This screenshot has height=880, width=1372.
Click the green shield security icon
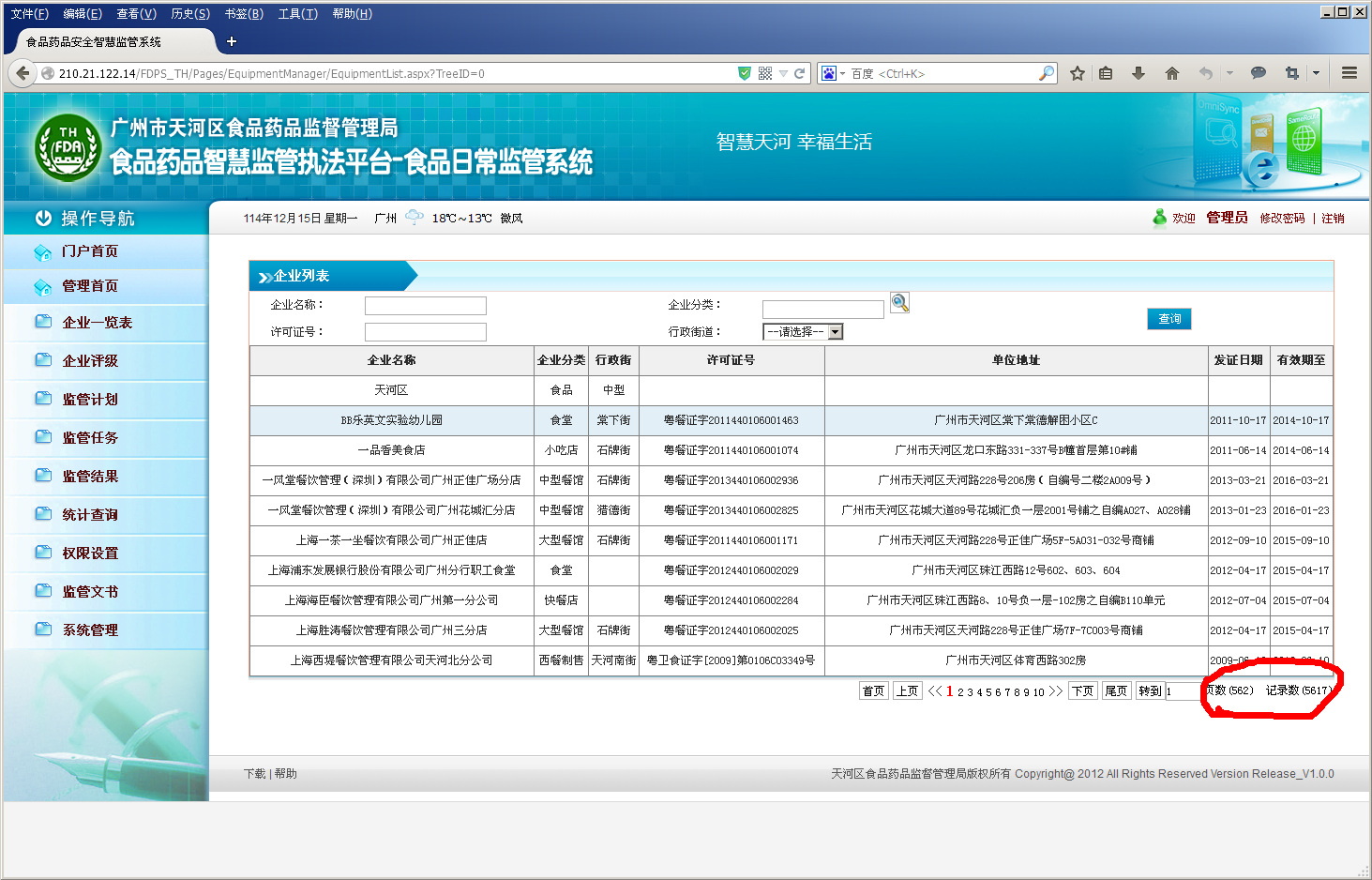click(745, 73)
